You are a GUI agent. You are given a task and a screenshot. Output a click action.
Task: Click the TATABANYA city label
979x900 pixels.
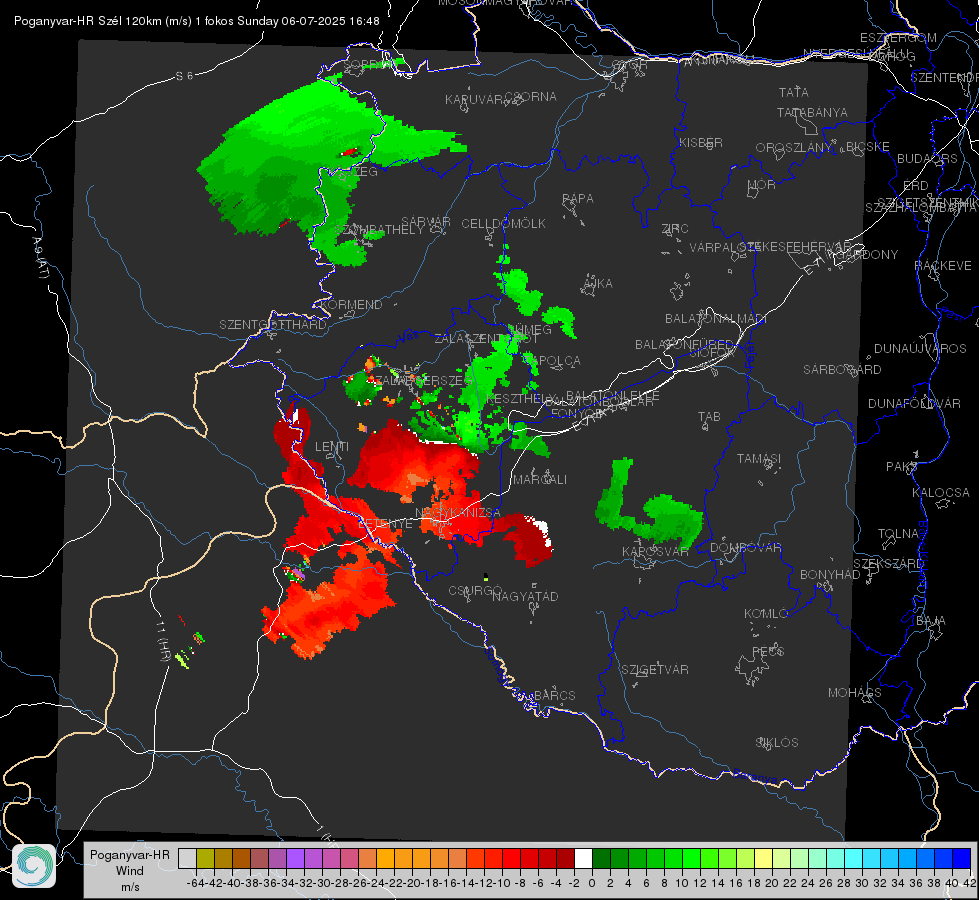812,112
